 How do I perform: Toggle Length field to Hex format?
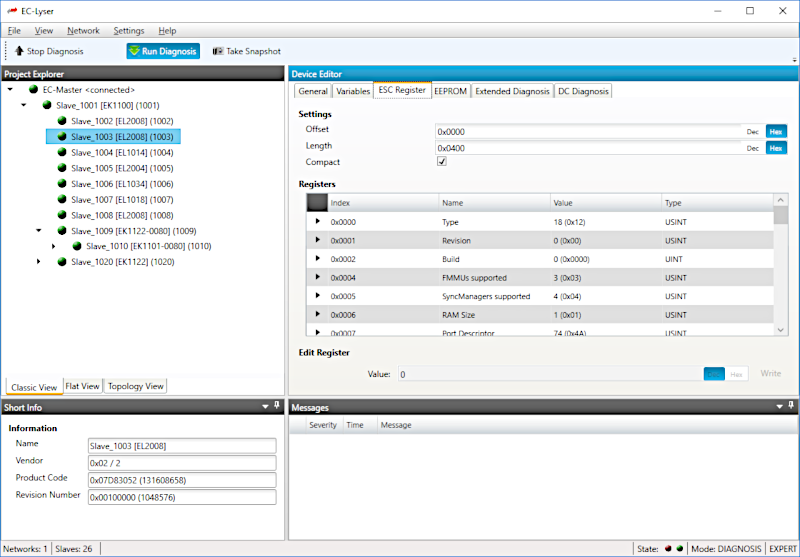pyautogui.click(x=775, y=148)
